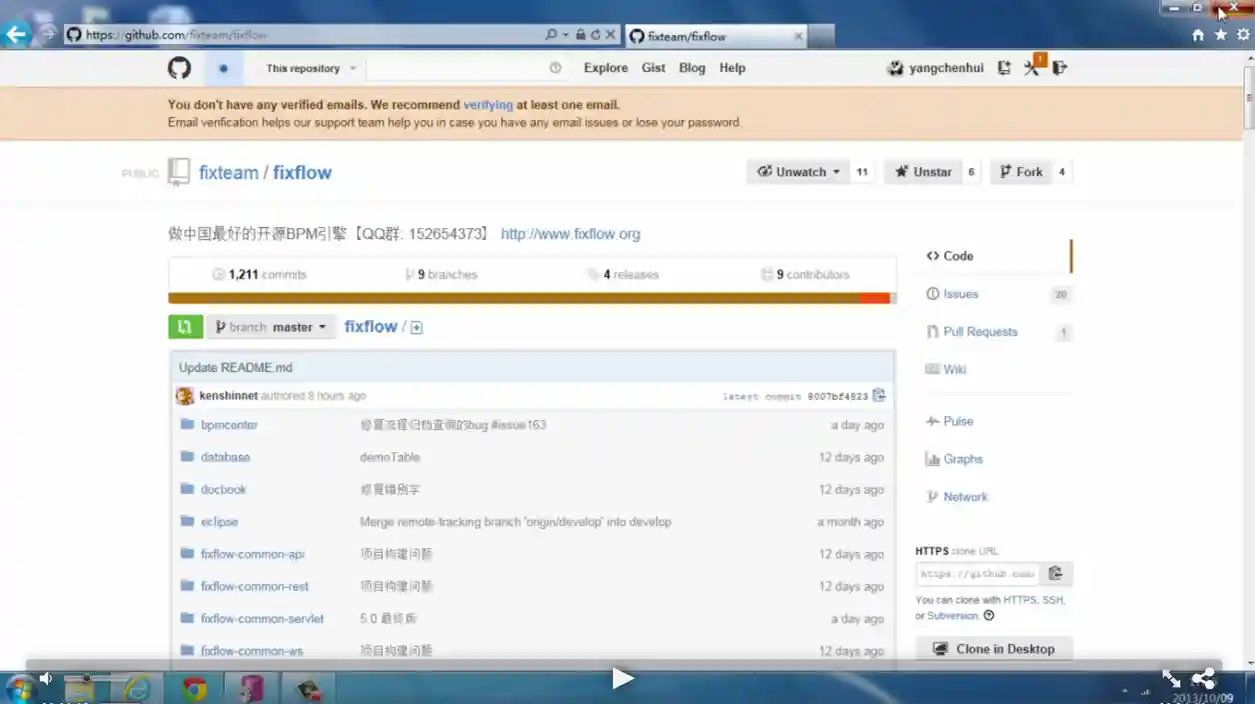Image resolution: width=1255 pixels, height=704 pixels.
Task: Open the notifications indicator dot
Action: [223, 69]
